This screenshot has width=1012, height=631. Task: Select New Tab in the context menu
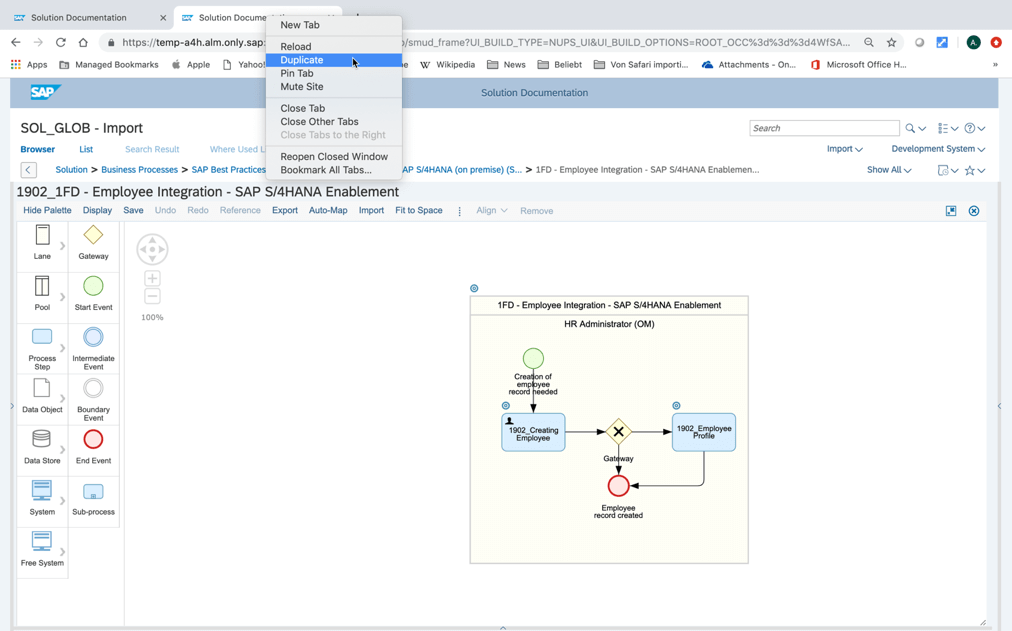[x=334, y=25]
